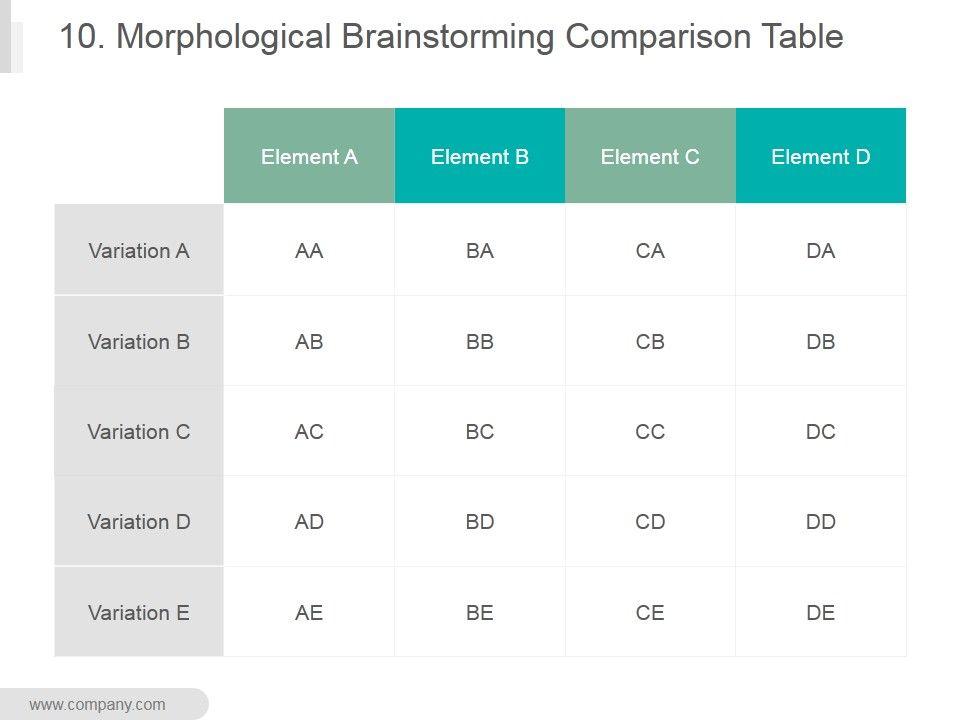Select the AA table cell
The height and width of the screenshot is (720, 960).
(309, 251)
